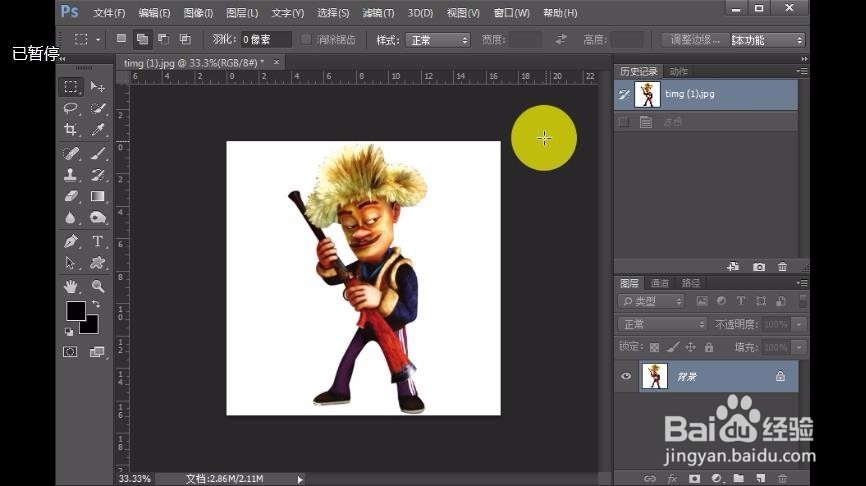Expand the status bar info arrow

pos(300,479)
